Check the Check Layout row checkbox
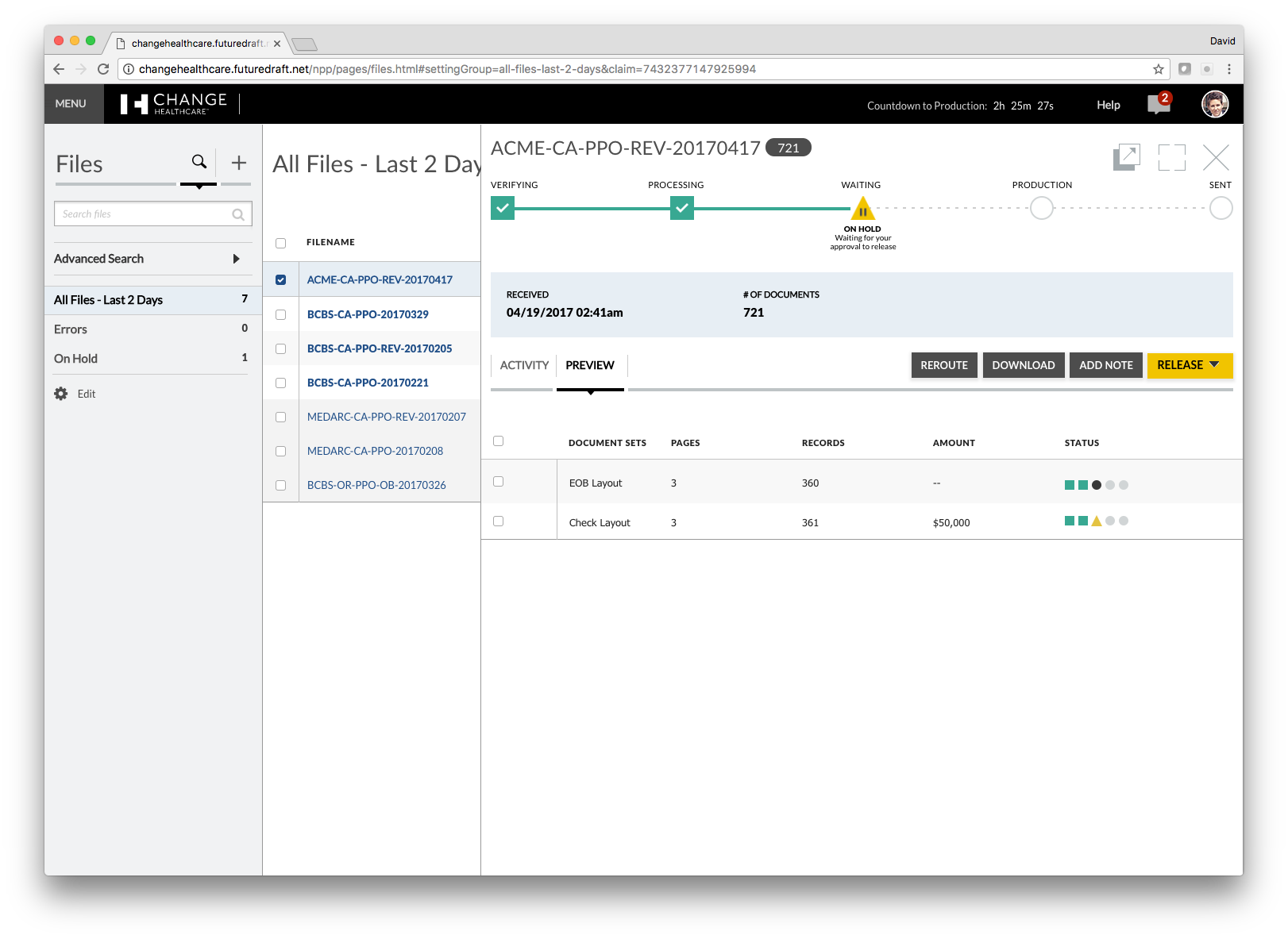 click(498, 521)
